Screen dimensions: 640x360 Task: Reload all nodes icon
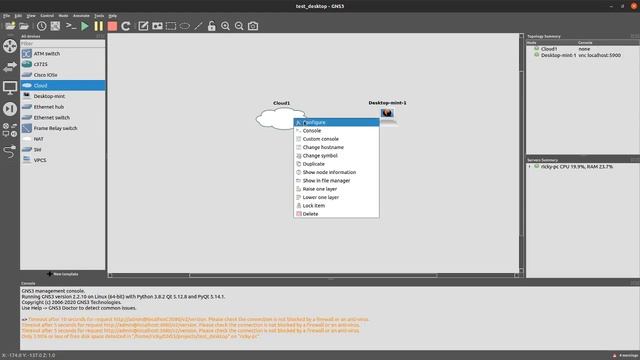tap(126, 26)
